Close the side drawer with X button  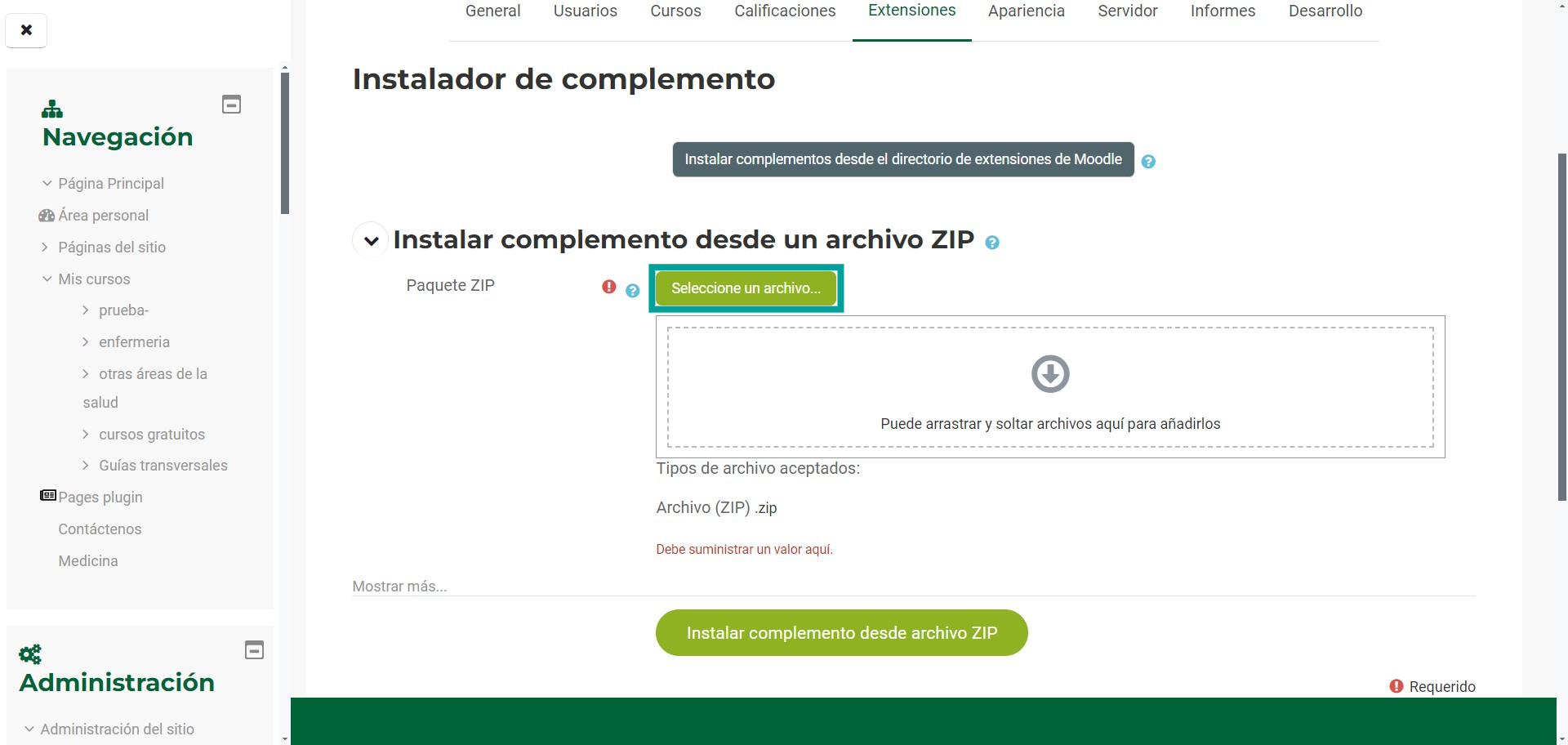(x=26, y=30)
